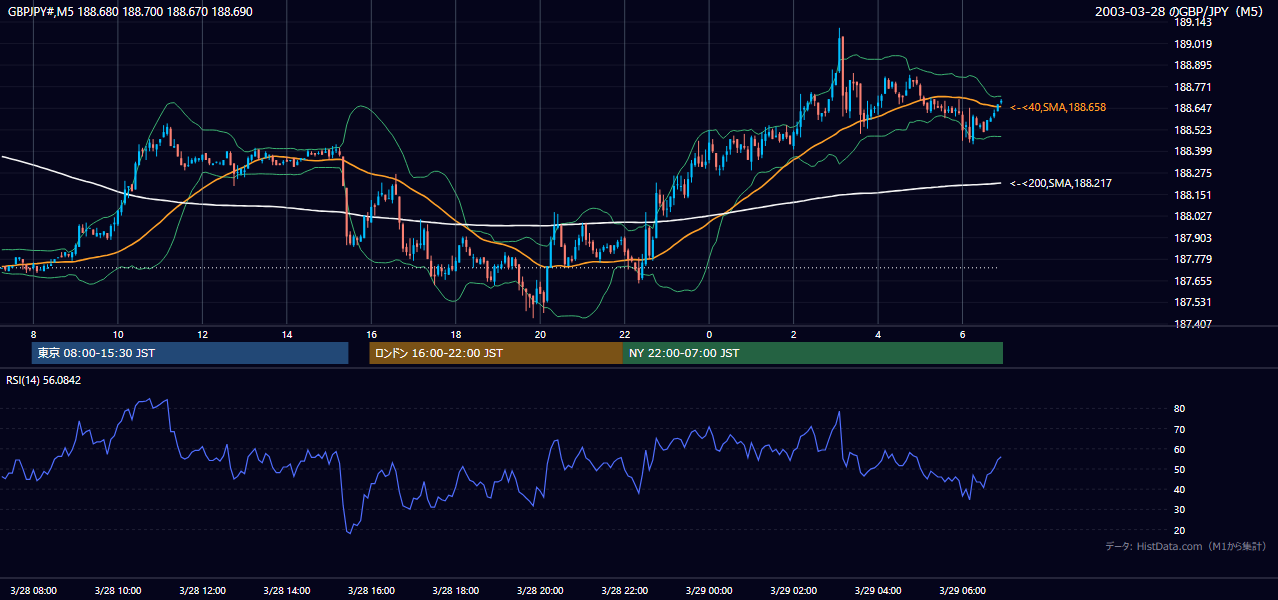This screenshot has width=1278, height=600.
Task: Click the London 16:00-22:00 JST session bar
Action: point(496,353)
